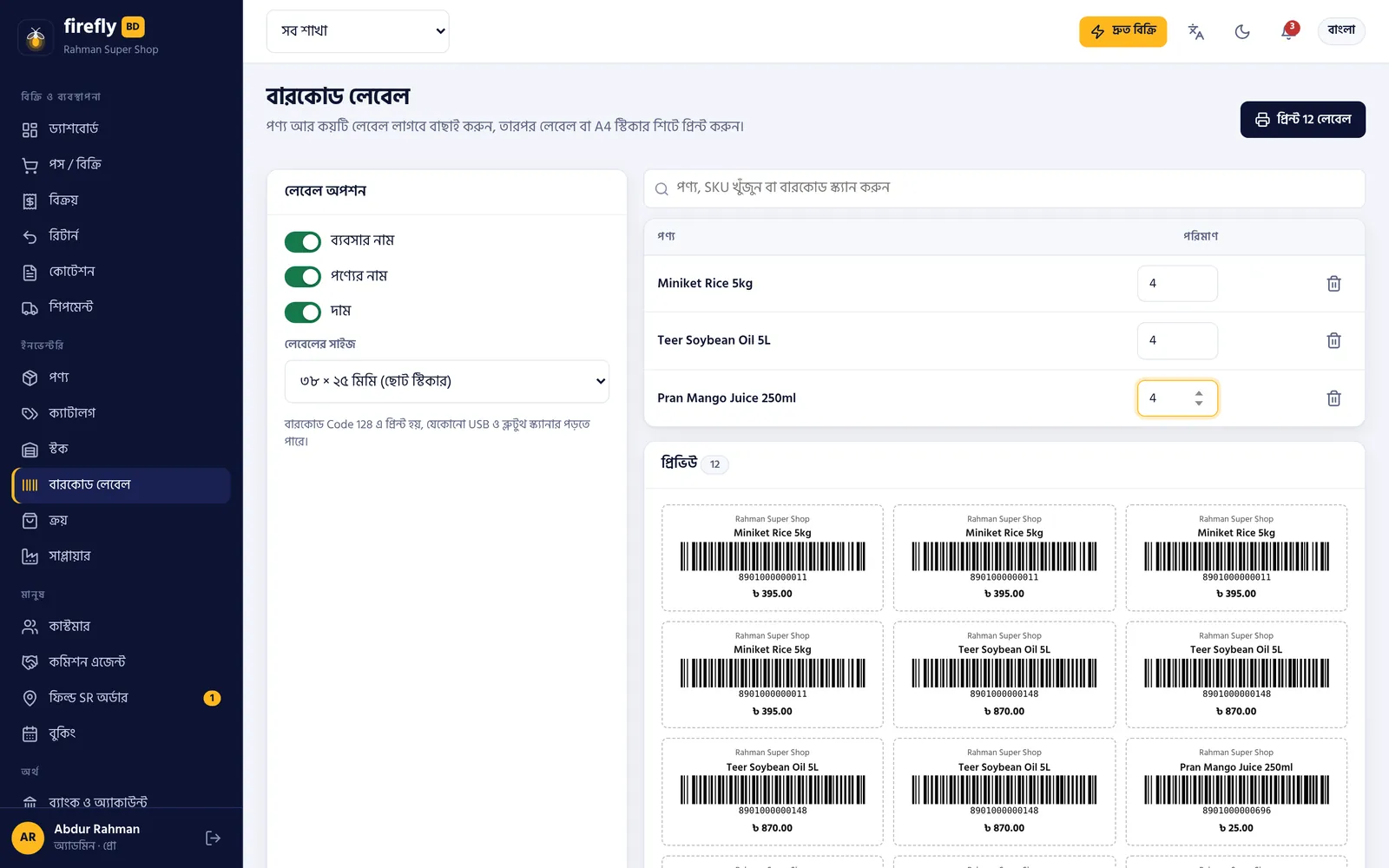Open the কমিশন এজেন্ট handshake icon

pyautogui.click(x=30, y=662)
